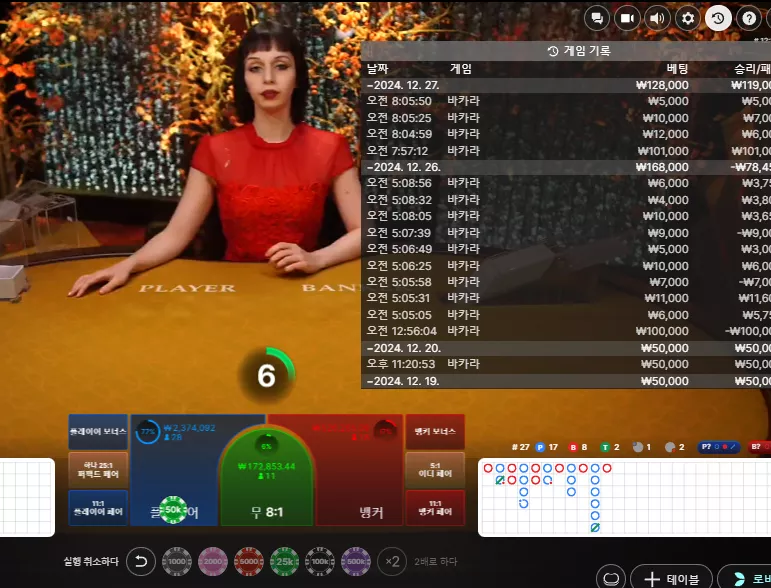This screenshot has width=771, height=588.
Task: Select the 1000 chip
Action: coord(177,561)
